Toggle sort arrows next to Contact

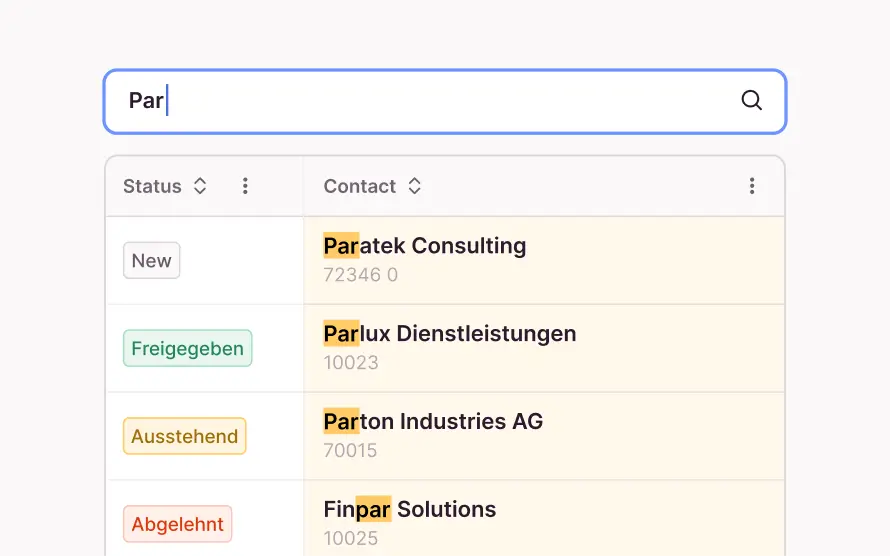coord(414,186)
